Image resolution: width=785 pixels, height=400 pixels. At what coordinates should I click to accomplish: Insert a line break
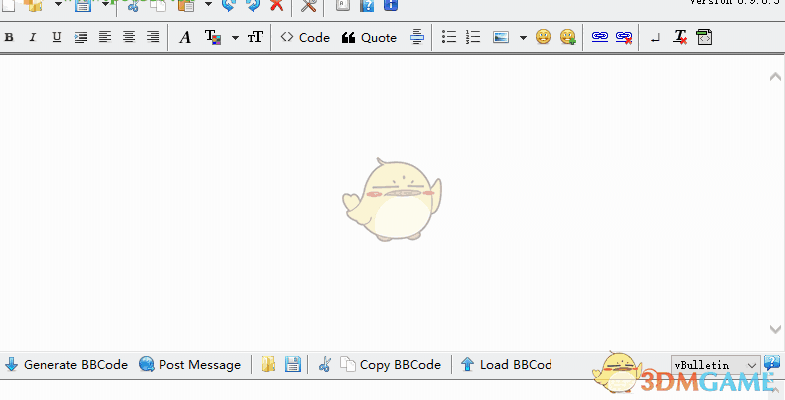(x=655, y=38)
